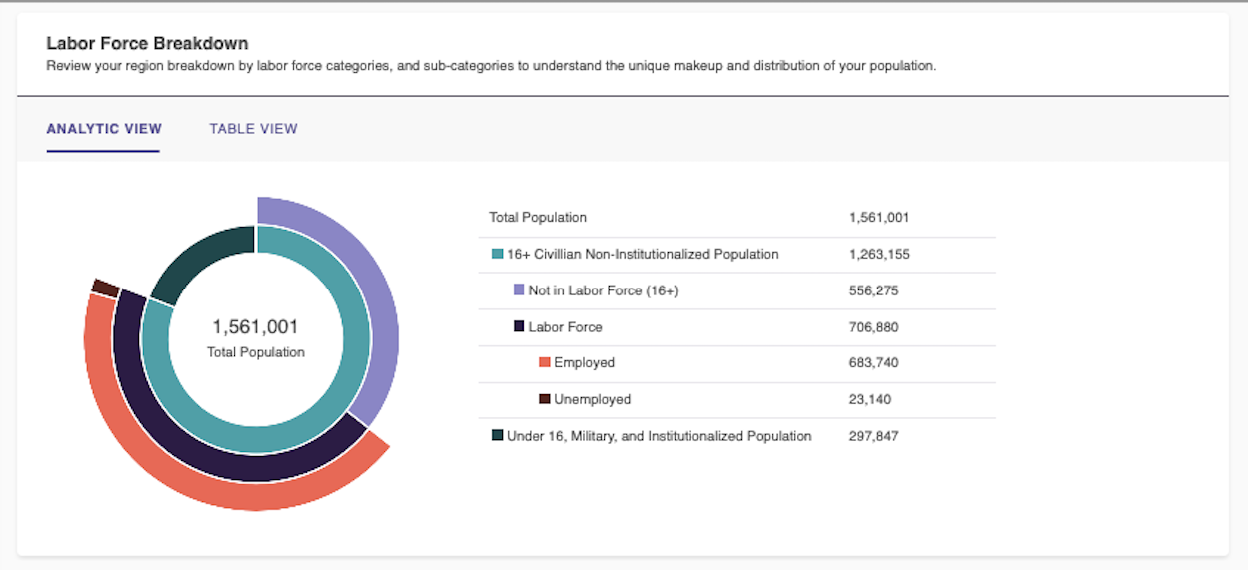
Task: Click the 23,140 value
Action: coord(870,399)
